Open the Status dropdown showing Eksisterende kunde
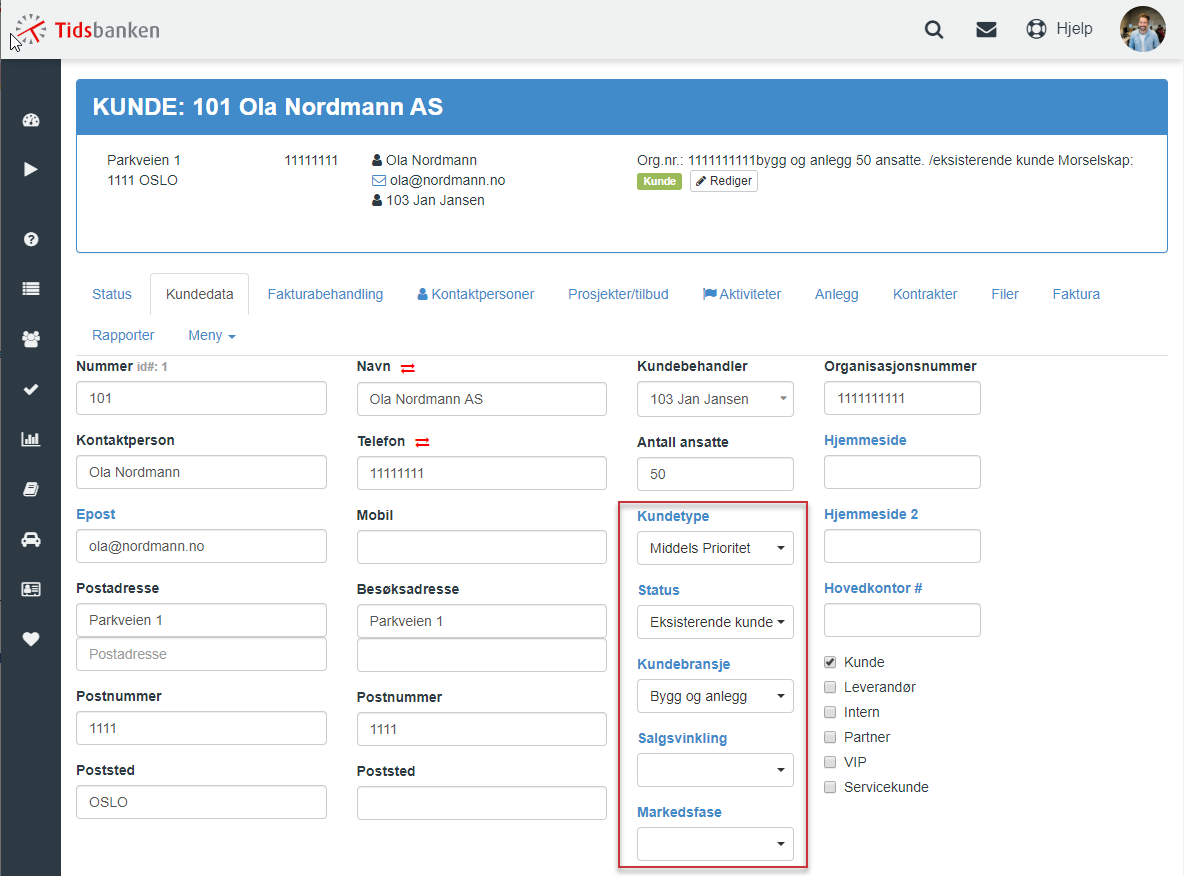The width and height of the screenshot is (1184, 876). pos(715,622)
